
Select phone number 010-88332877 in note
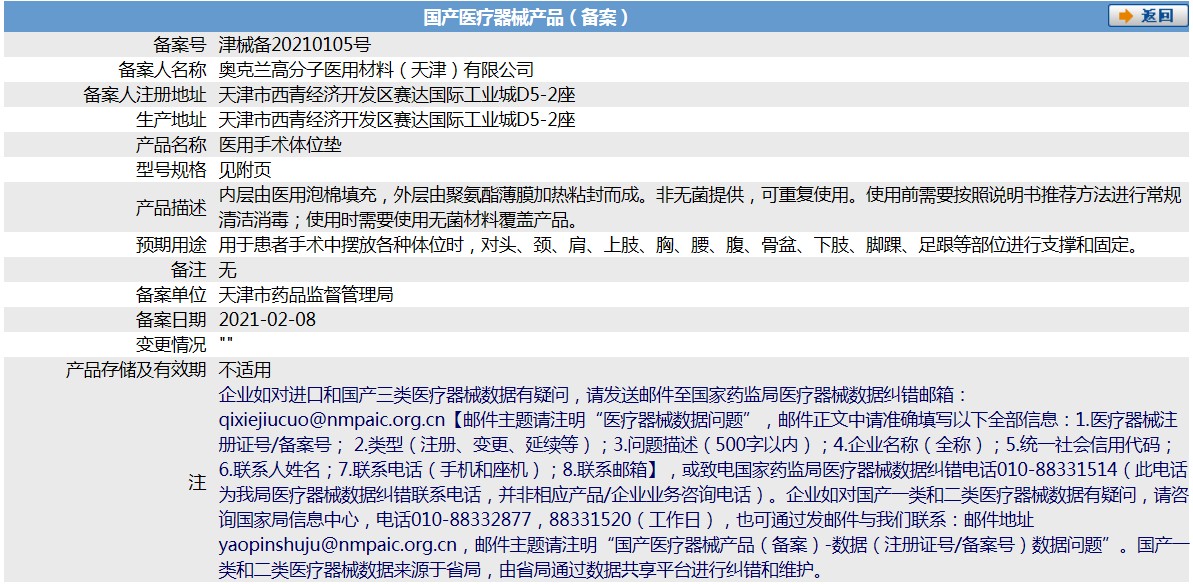click(471, 520)
